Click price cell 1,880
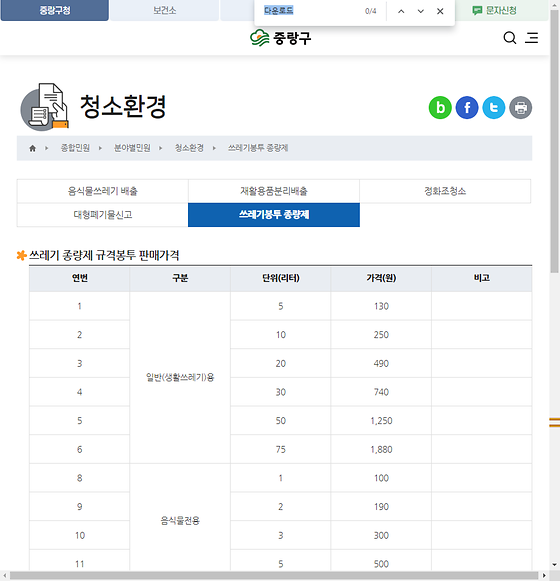 (x=381, y=450)
